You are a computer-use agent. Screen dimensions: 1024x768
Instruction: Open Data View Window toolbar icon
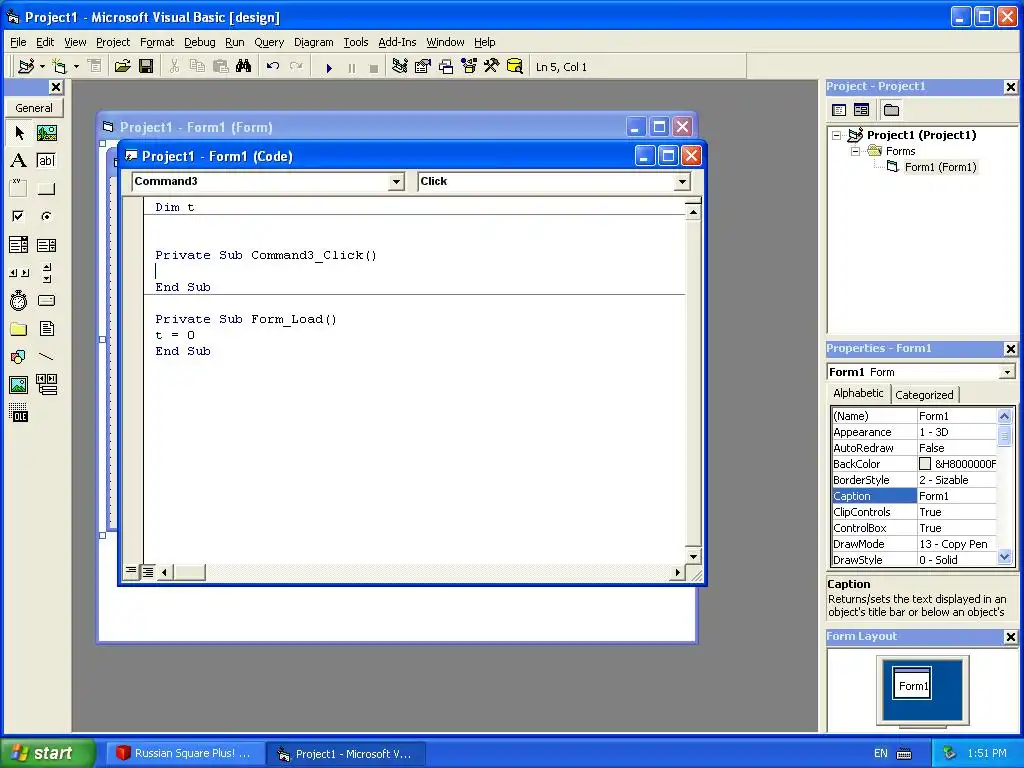pyautogui.click(x=515, y=67)
